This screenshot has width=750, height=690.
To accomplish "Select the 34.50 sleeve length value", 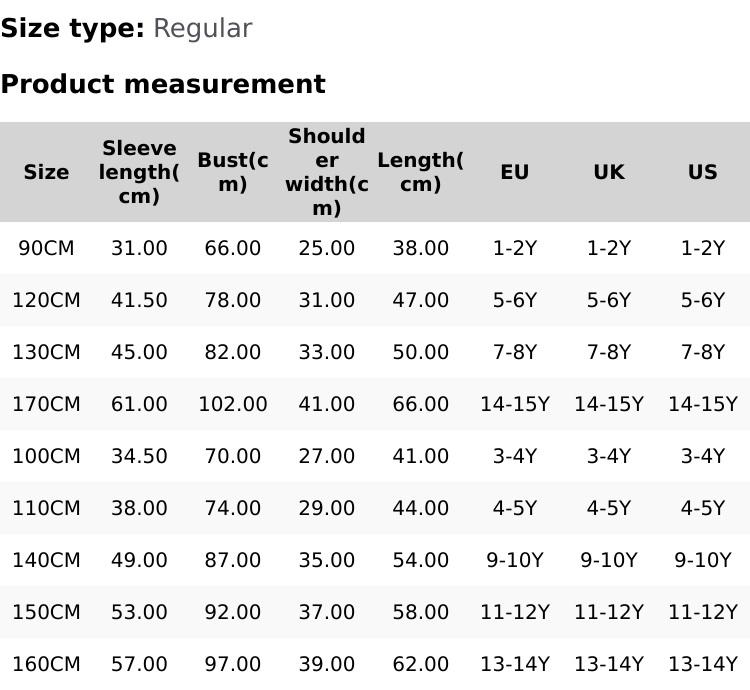I will click(139, 456).
